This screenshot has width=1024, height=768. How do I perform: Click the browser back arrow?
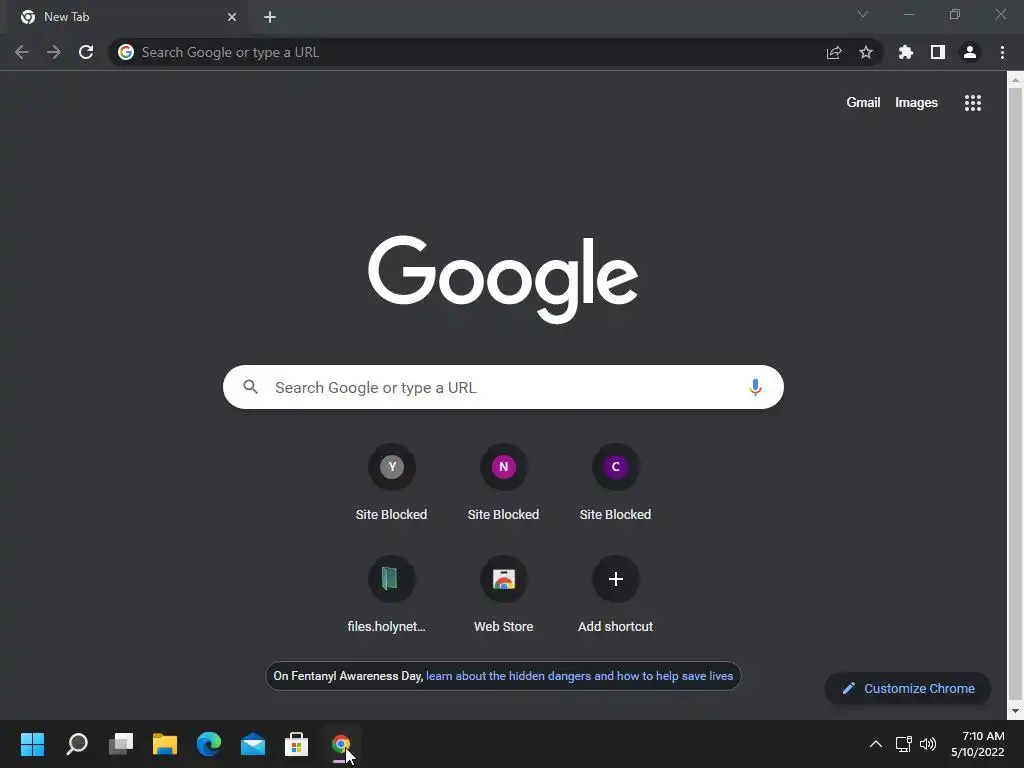(22, 52)
